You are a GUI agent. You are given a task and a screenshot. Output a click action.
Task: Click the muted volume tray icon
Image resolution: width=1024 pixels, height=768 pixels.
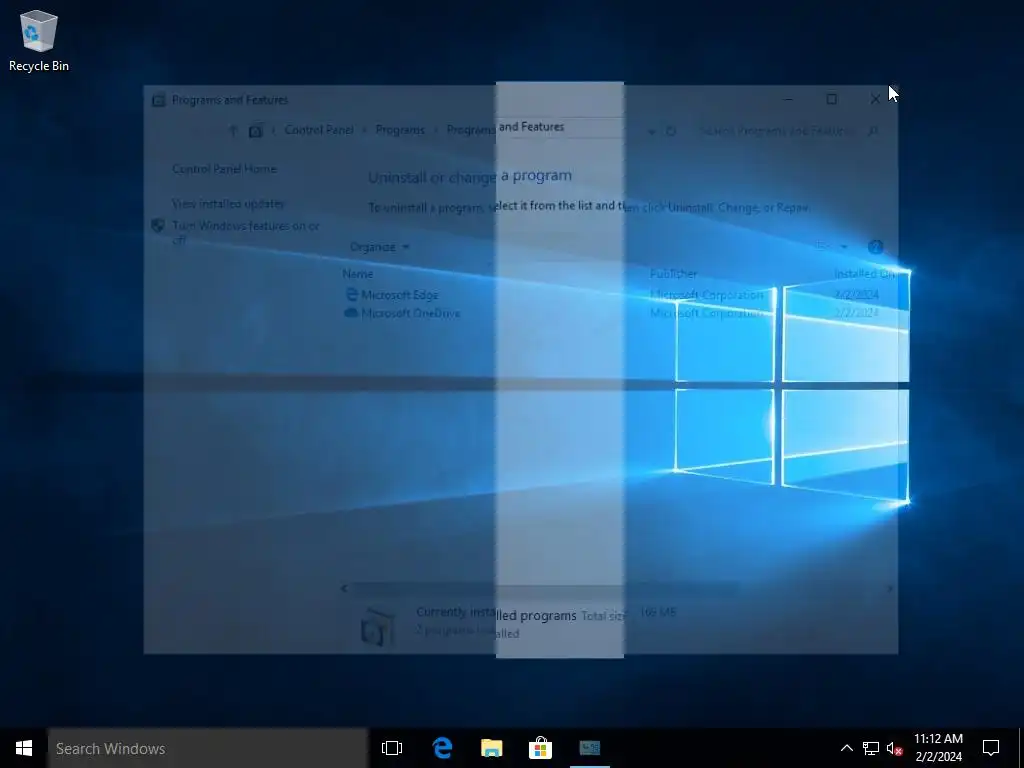click(x=894, y=748)
